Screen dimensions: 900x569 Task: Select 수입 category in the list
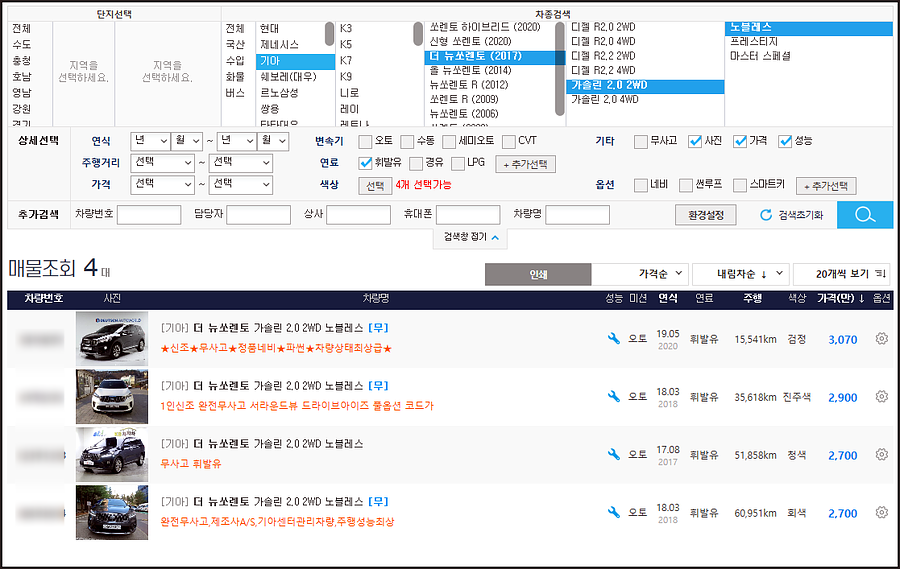tap(235, 61)
